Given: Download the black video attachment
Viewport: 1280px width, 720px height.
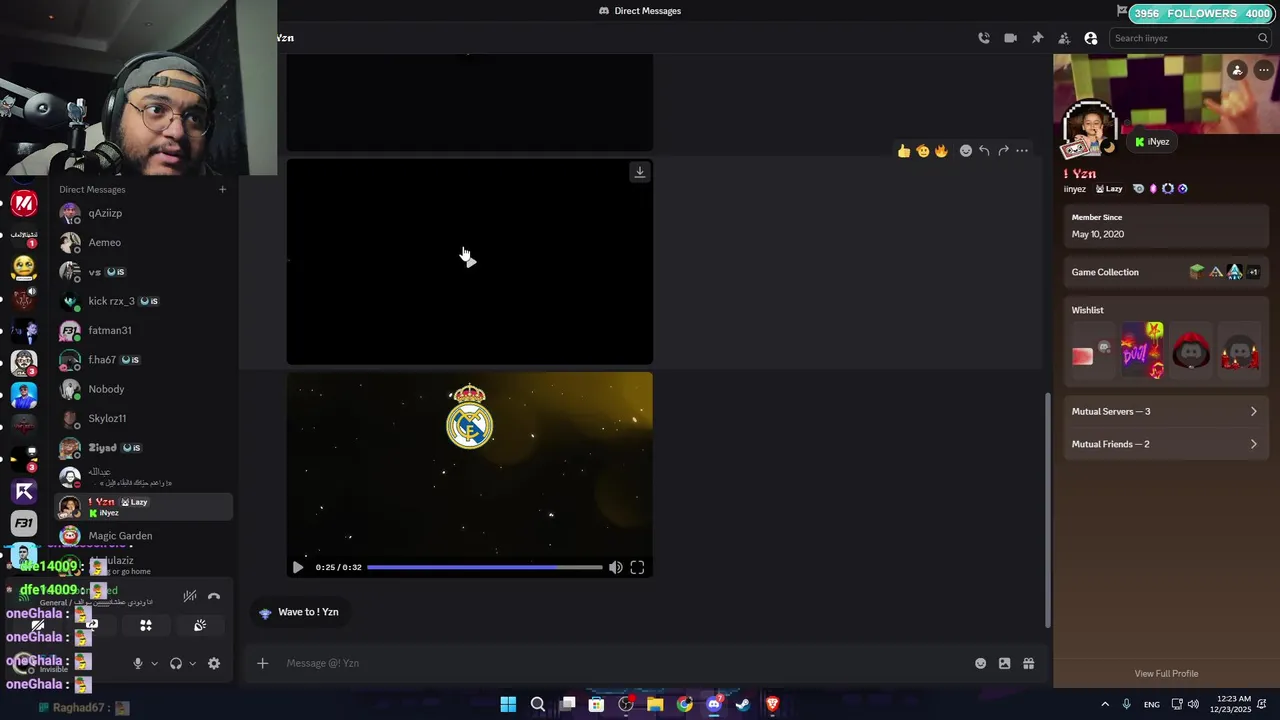Looking at the screenshot, I should 640,172.
